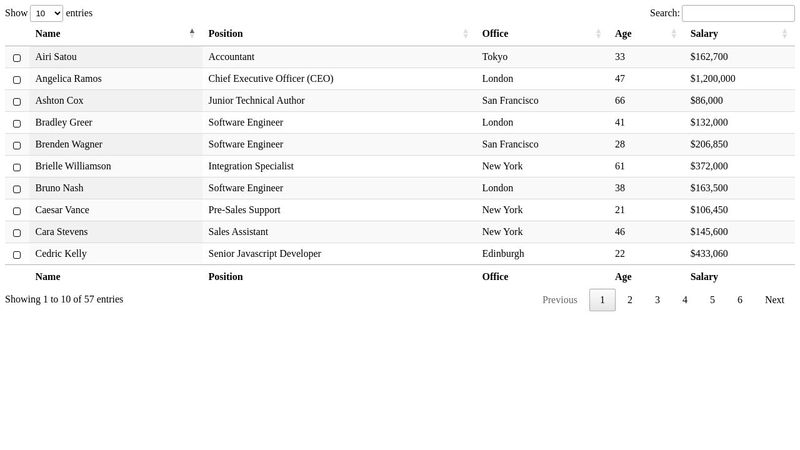Focus the Search input field

(738, 13)
